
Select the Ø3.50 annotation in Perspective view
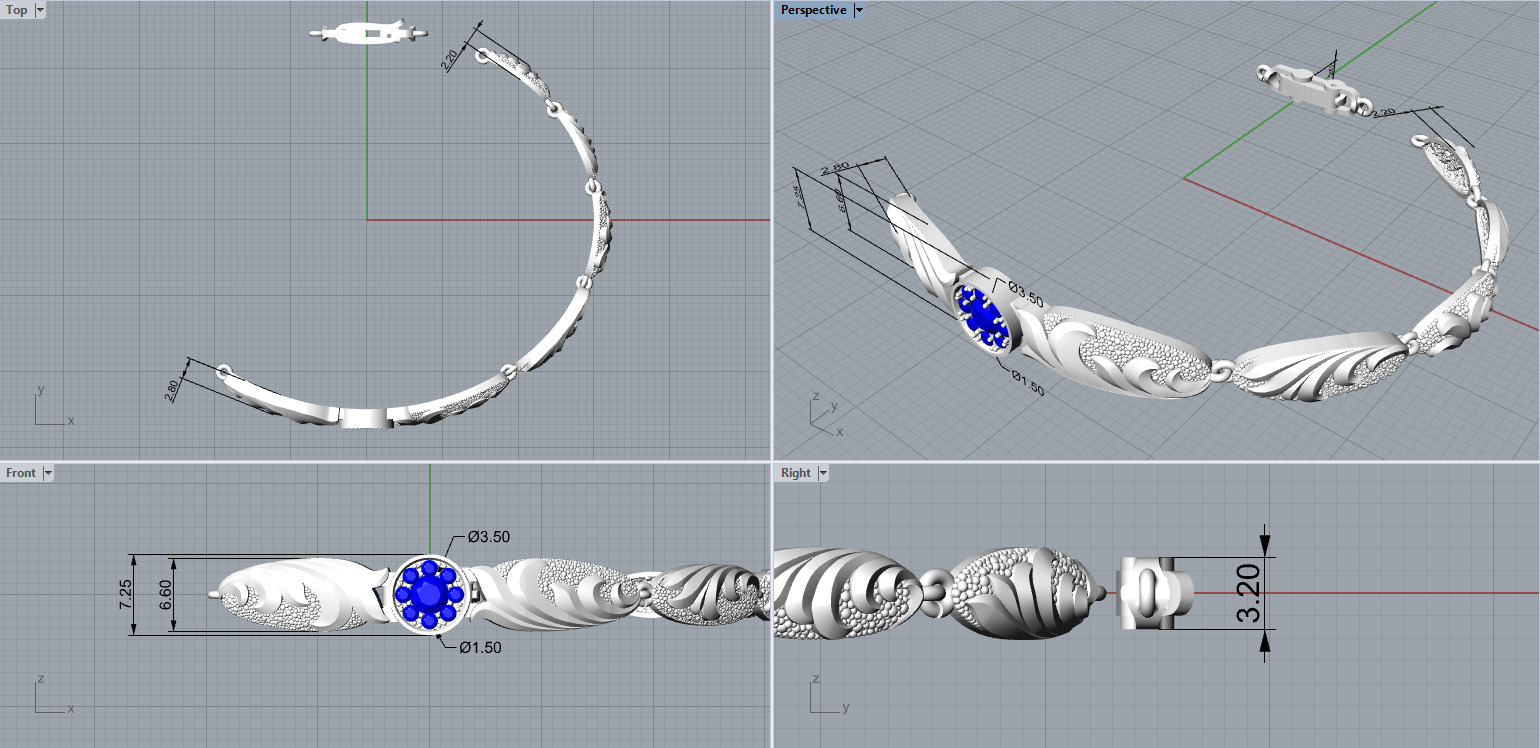click(1025, 294)
